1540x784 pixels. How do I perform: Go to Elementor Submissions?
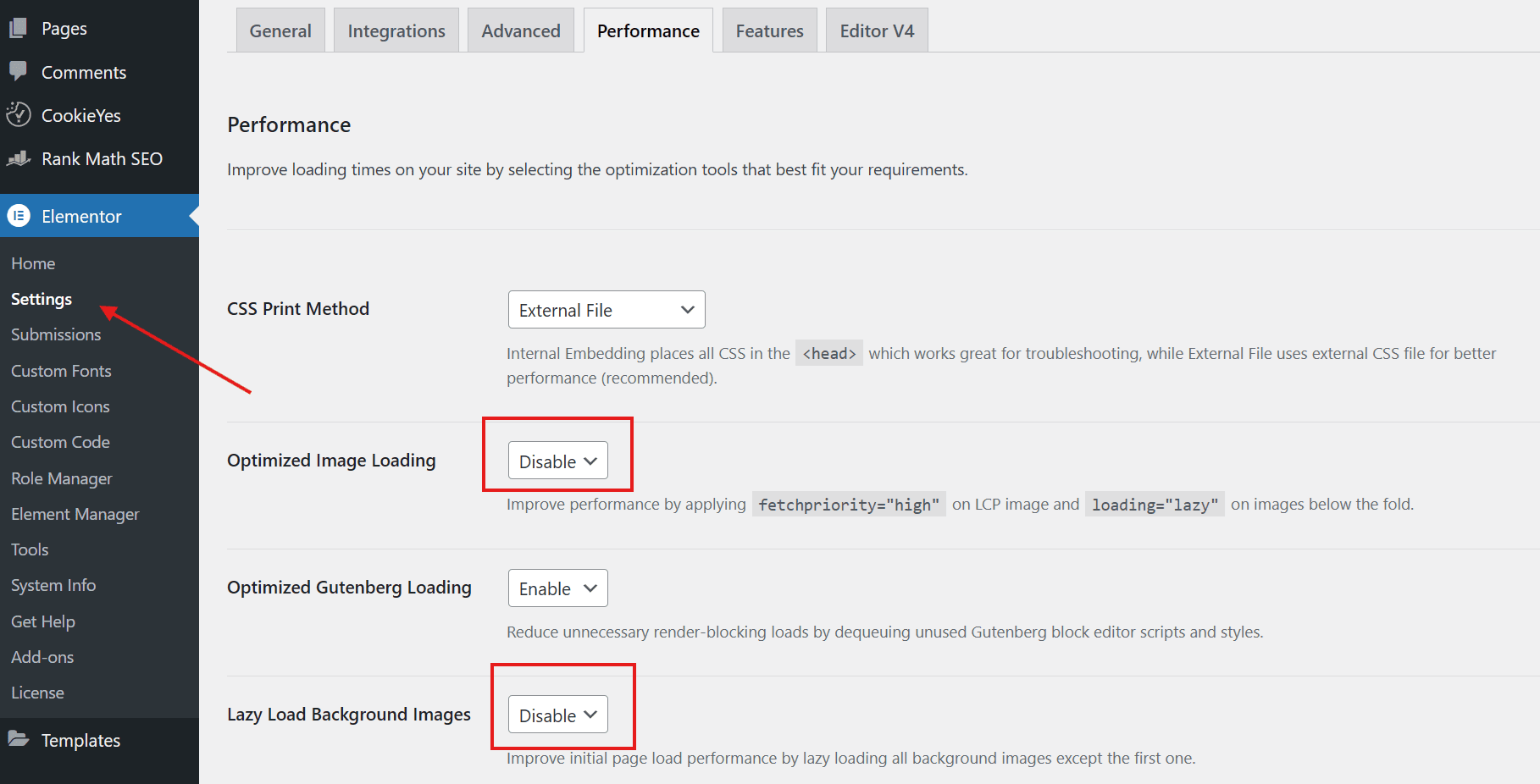(x=55, y=334)
